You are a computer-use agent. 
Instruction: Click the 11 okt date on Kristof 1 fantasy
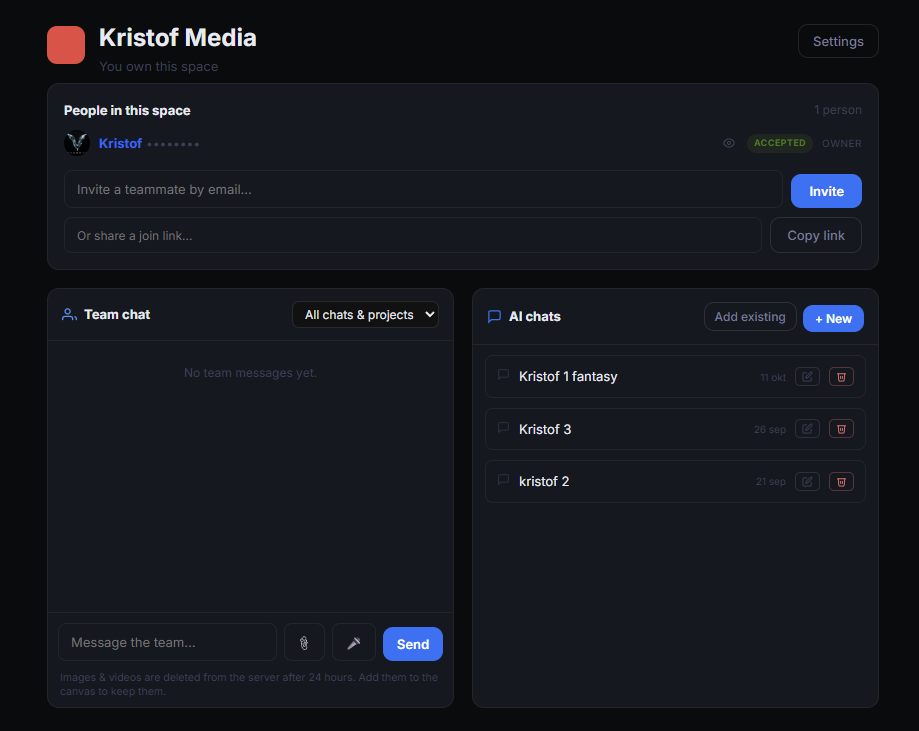[772, 378]
